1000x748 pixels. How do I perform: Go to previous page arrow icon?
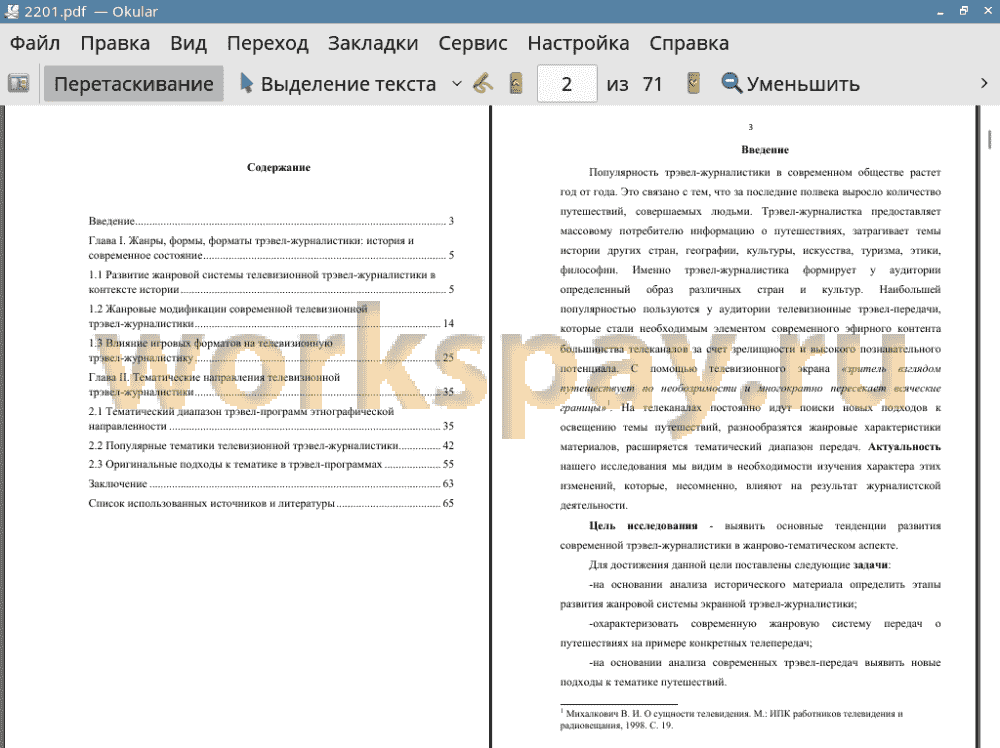click(516, 84)
